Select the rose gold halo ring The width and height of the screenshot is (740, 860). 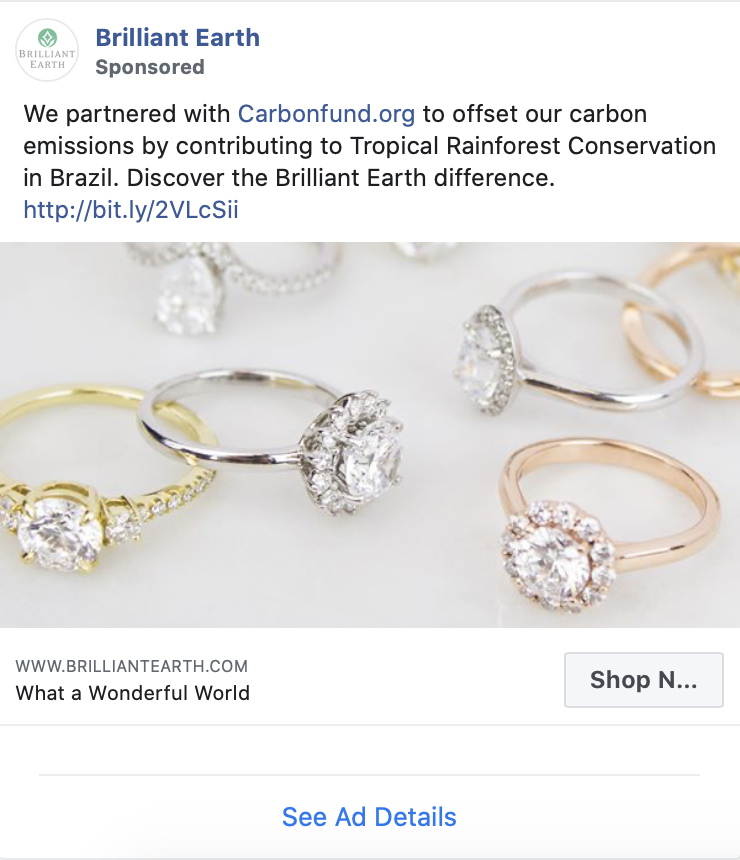tap(609, 524)
